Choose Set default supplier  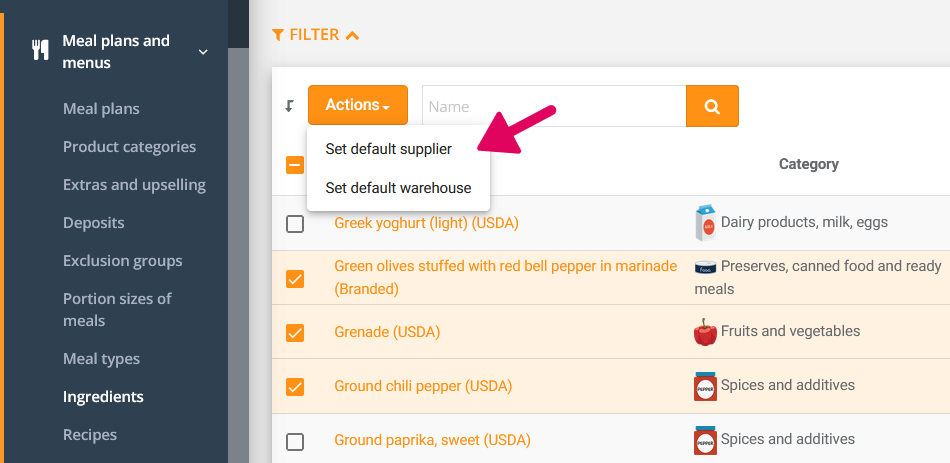pos(388,149)
